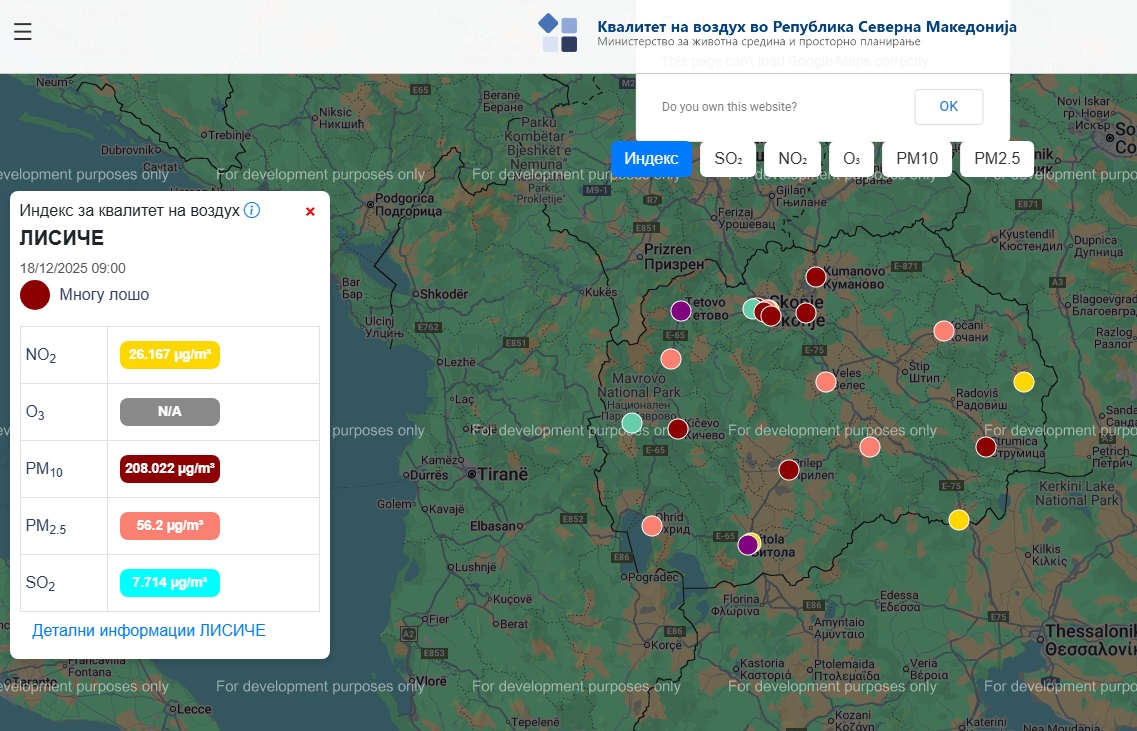Select the dark red marker near Prilep
1137x731 pixels.
click(789, 470)
